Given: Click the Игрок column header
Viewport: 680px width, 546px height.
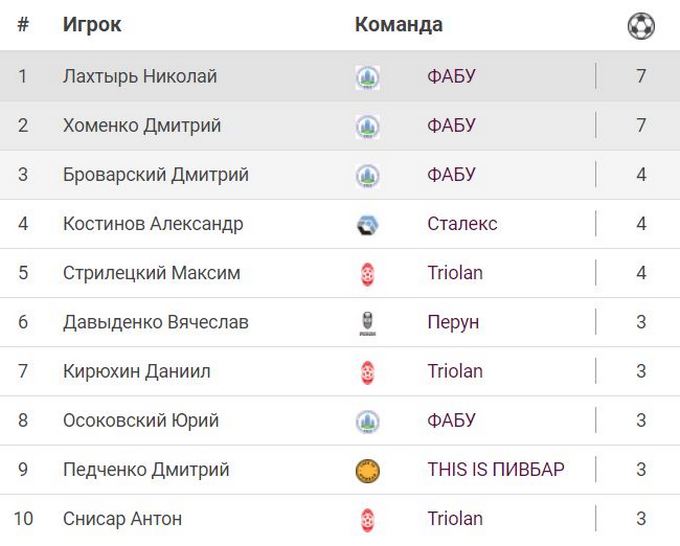Looking at the screenshot, I should click(x=92, y=25).
